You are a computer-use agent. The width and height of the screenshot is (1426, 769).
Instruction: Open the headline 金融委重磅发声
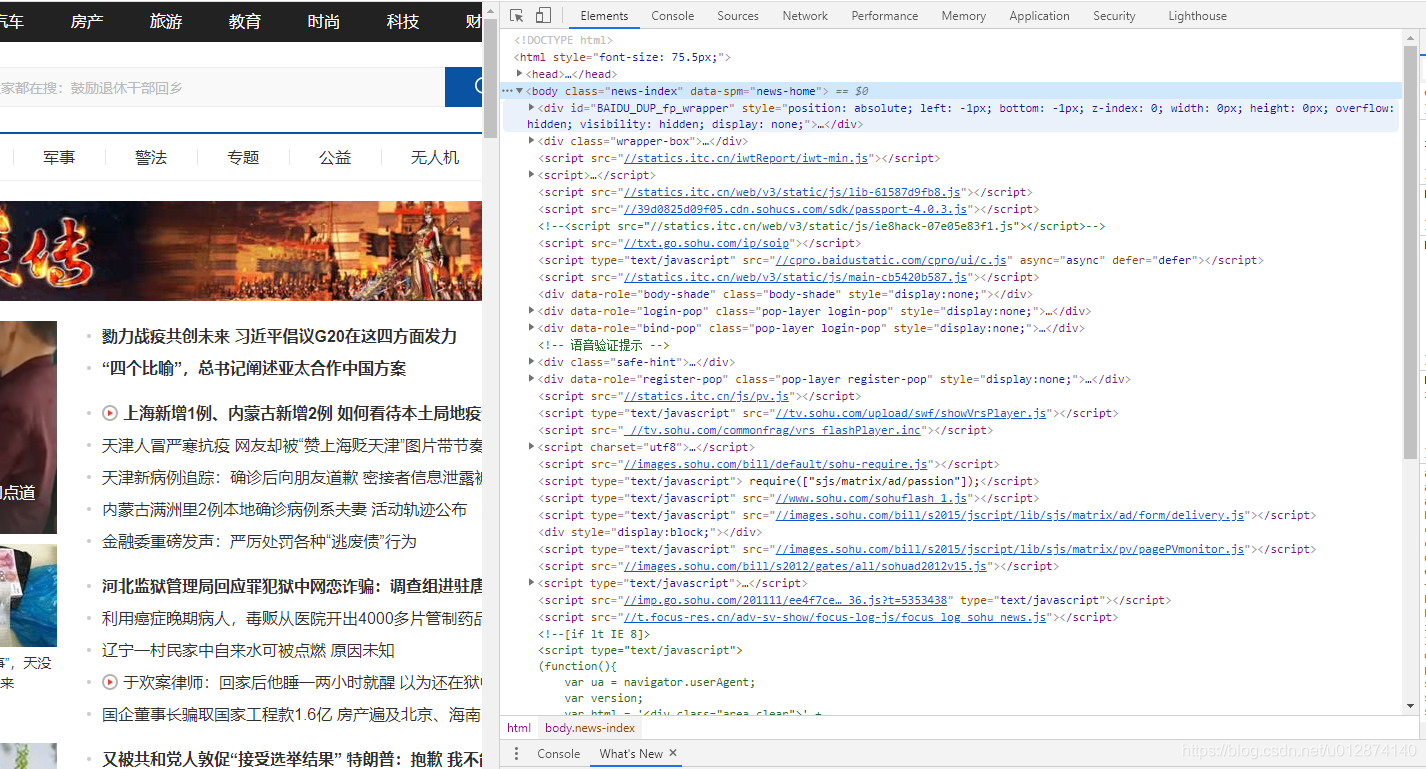tap(259, 541)
